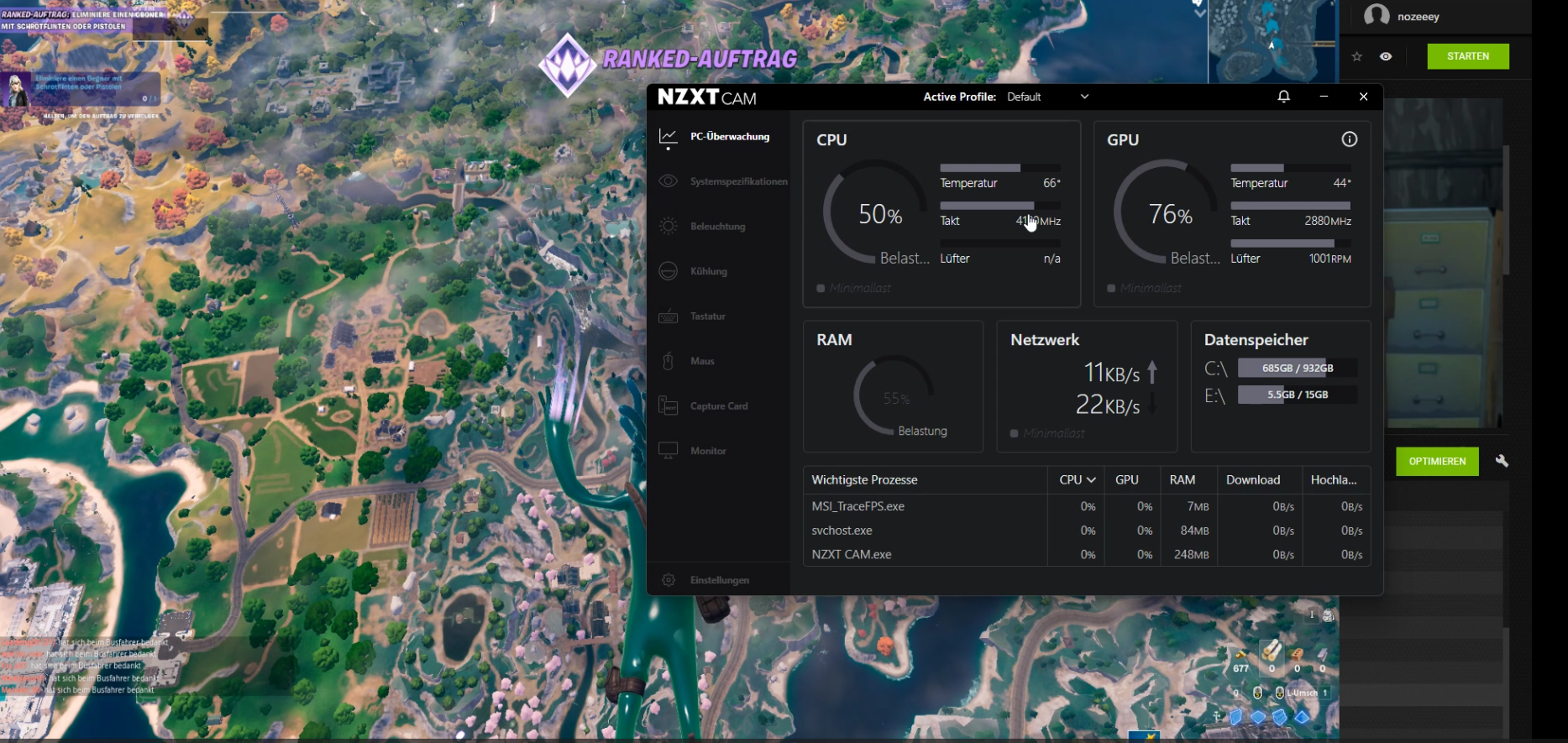1568x743 pixels.
Task: Select svchost.exe process row
Action: click(1087, 531)
